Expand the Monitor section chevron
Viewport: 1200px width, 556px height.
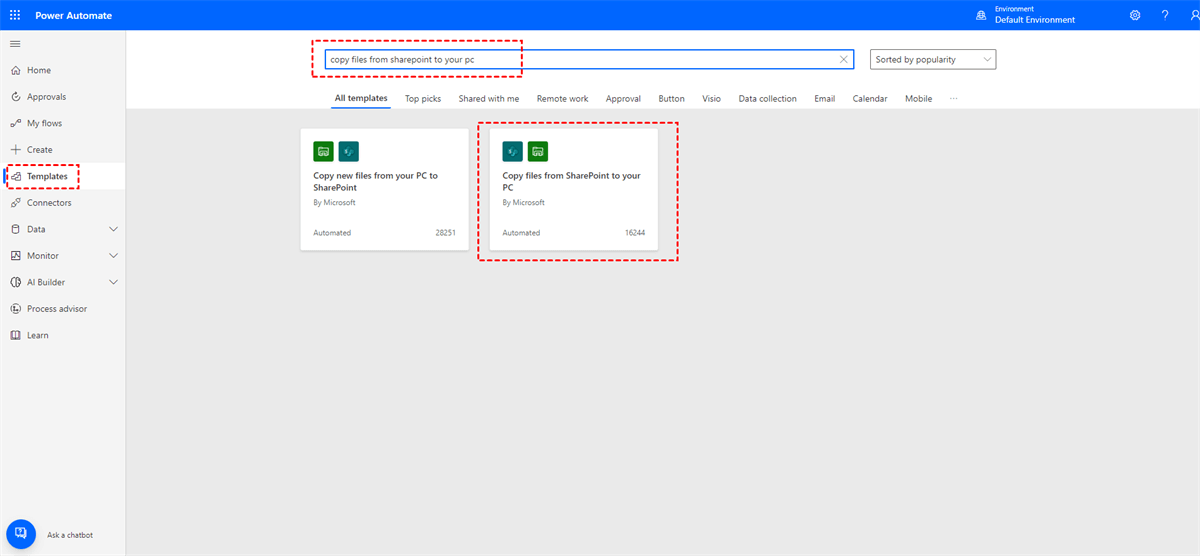click(113, 256)
